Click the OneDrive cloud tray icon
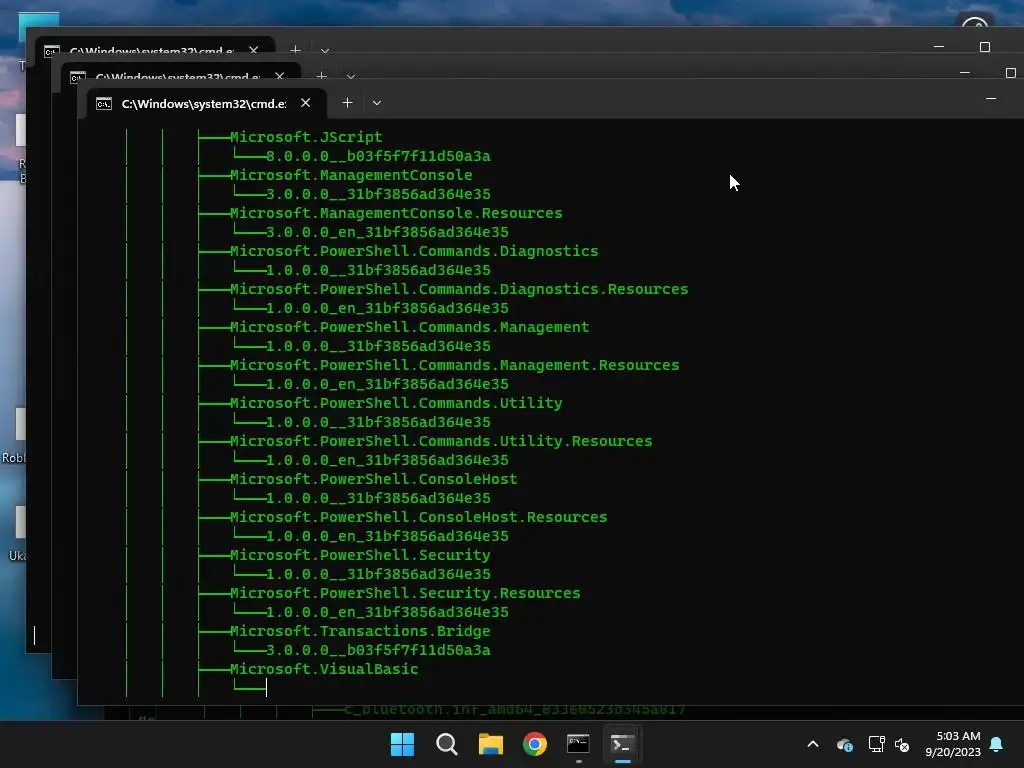Image resolution: width=1024 pixels, height=768 pixels. (844, 744)
